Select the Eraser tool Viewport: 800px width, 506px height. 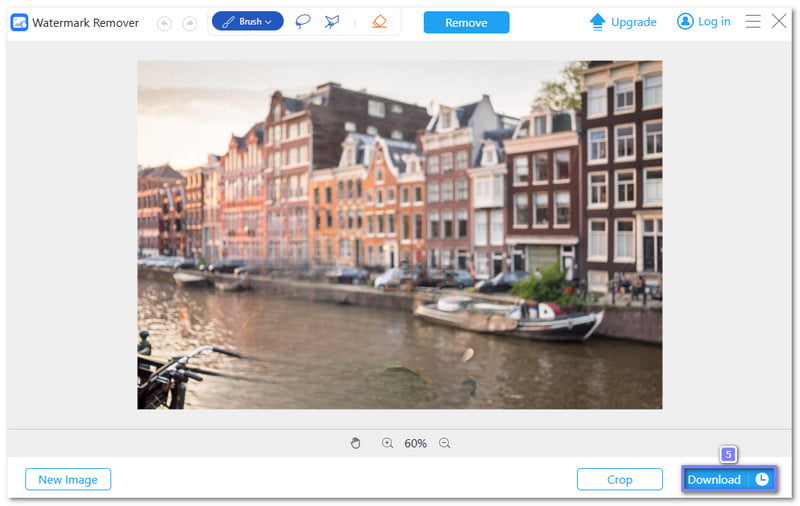click(379, 21)
